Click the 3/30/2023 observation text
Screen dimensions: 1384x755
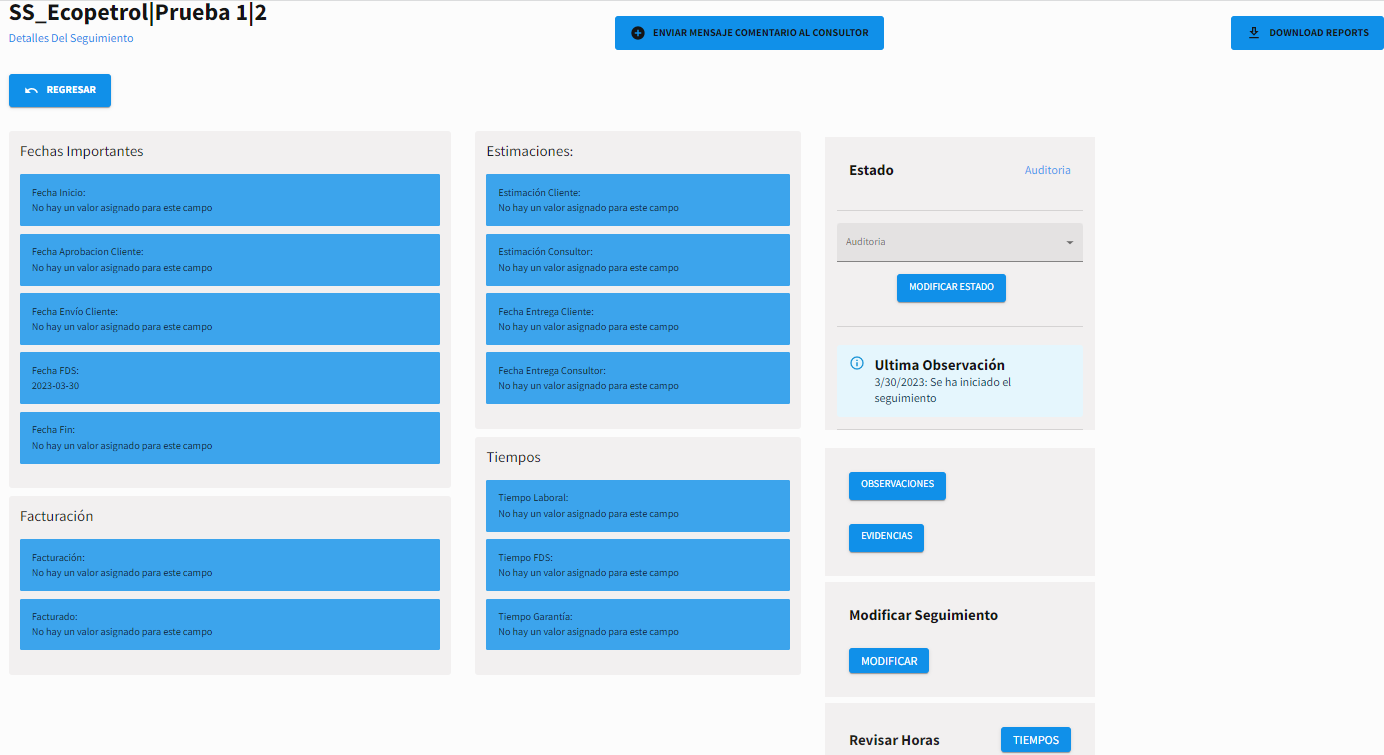point(943,390)
